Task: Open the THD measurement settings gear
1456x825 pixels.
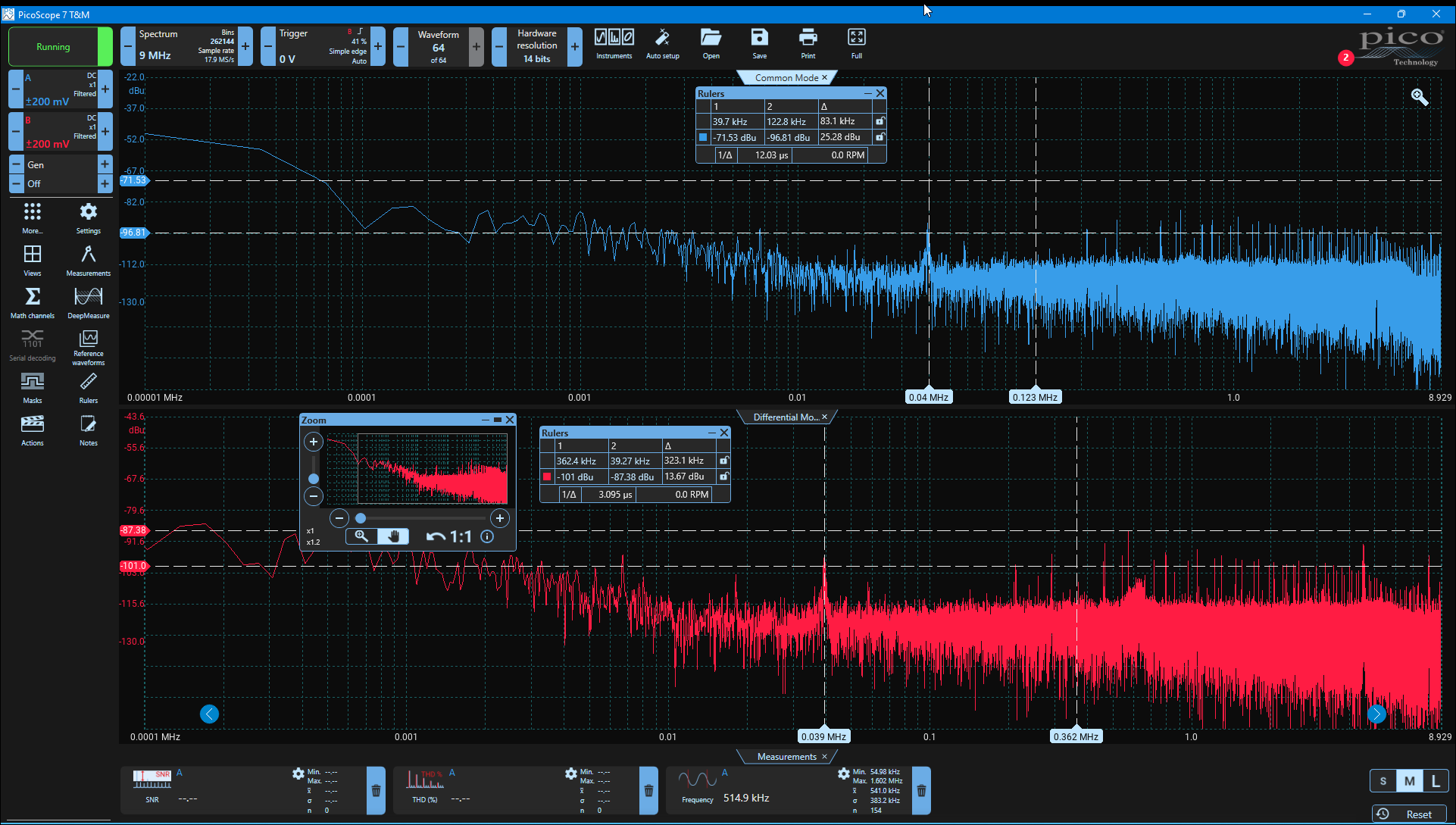Action: click(x=570, y=773)
